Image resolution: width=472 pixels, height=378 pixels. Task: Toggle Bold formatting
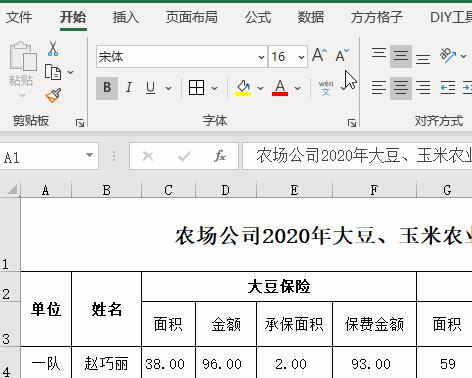point(107,88)
